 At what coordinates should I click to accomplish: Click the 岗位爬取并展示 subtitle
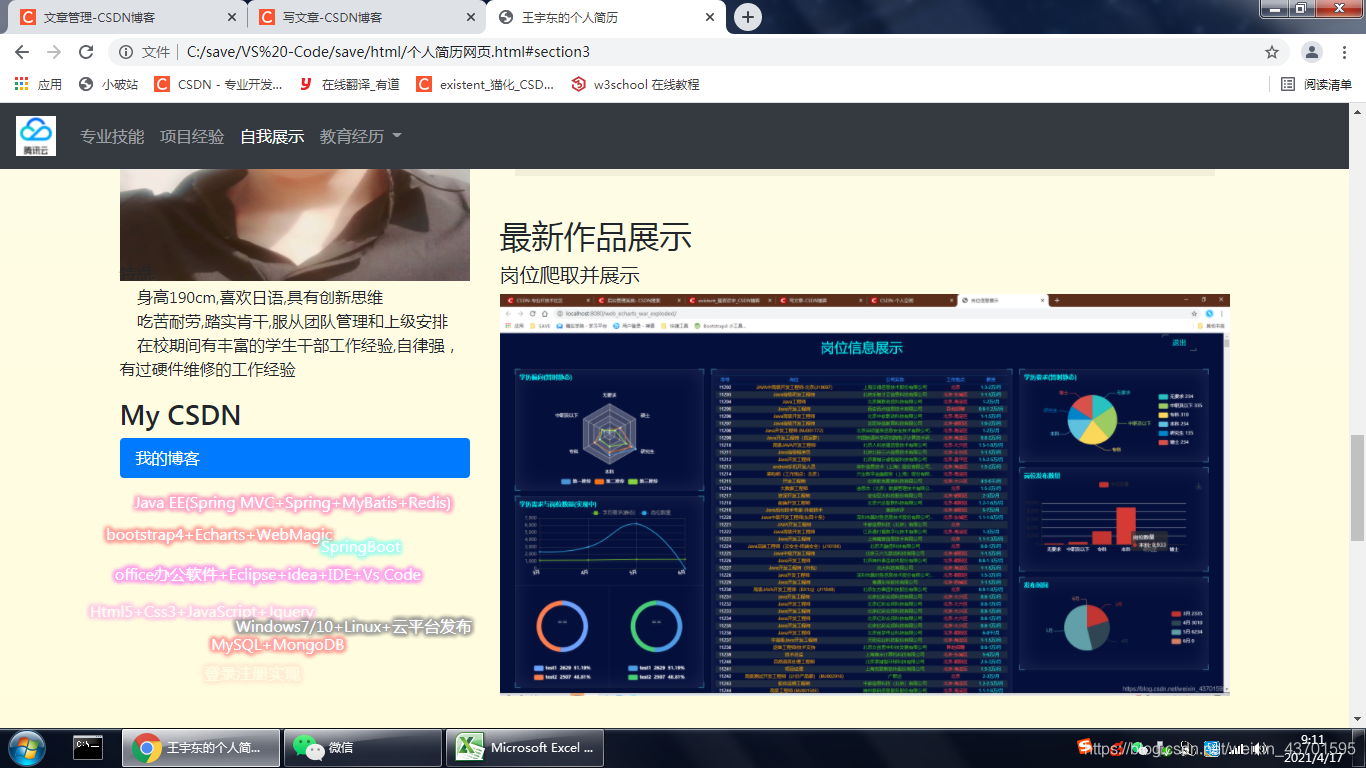[x=570, y=275]
